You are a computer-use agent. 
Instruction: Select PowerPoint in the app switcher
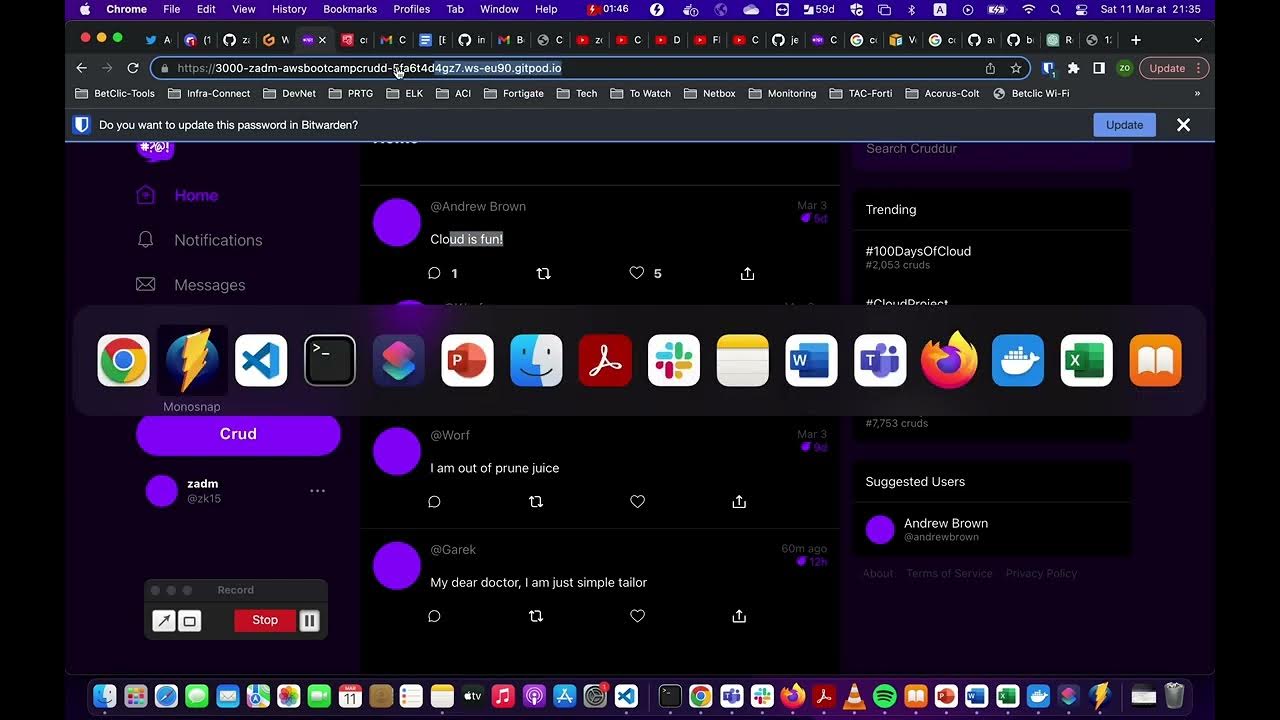tap(467, 360)
